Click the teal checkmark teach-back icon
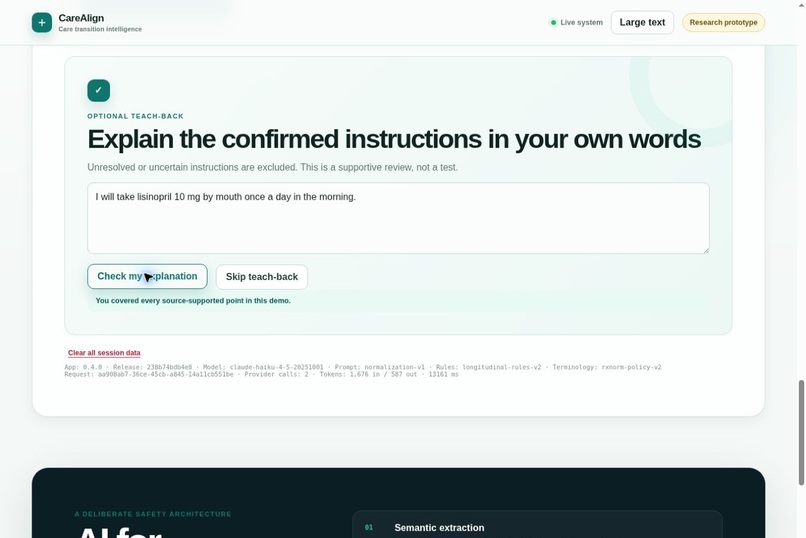Screen dimensions: 806x538 coord(99,90)
